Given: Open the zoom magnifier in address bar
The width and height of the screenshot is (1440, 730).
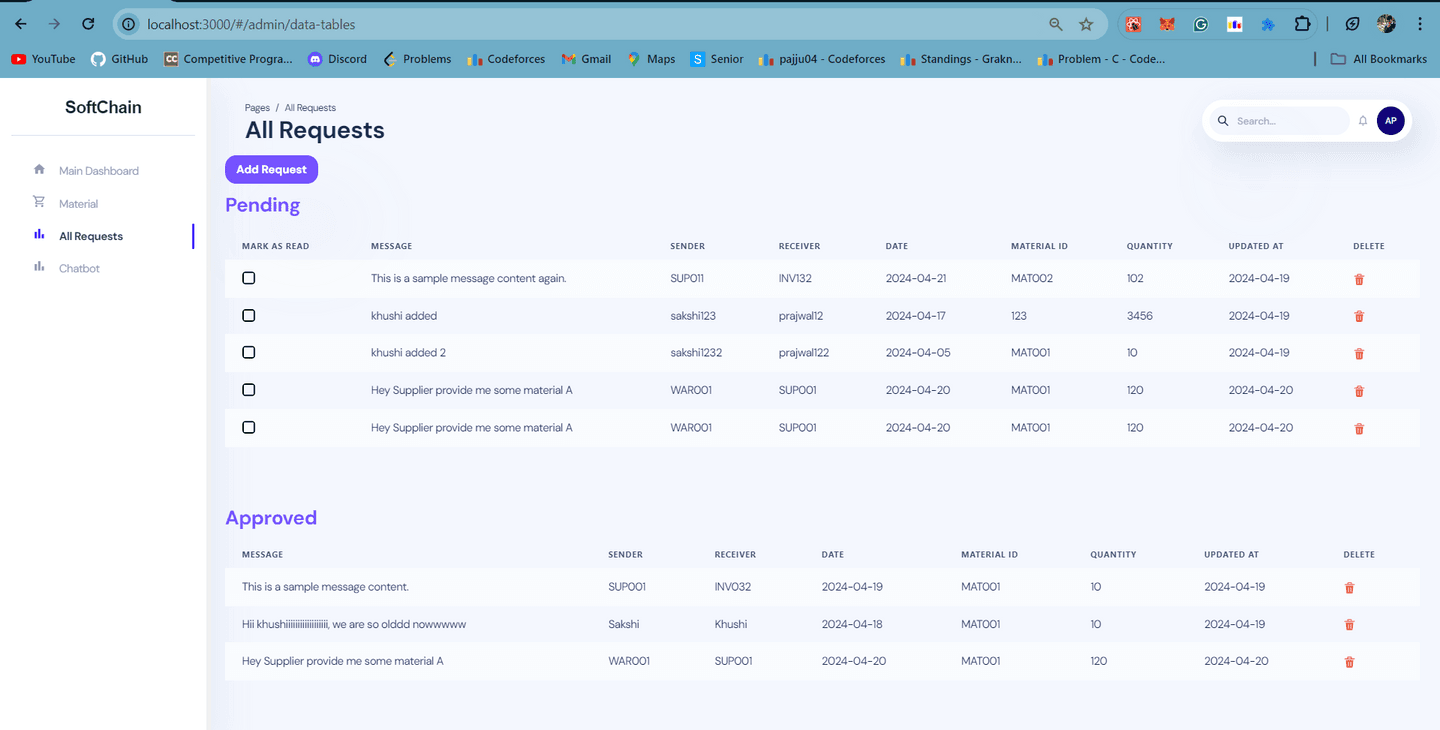Looking at the screenshot, I should pyautogui.click(x=1056, y=24).
